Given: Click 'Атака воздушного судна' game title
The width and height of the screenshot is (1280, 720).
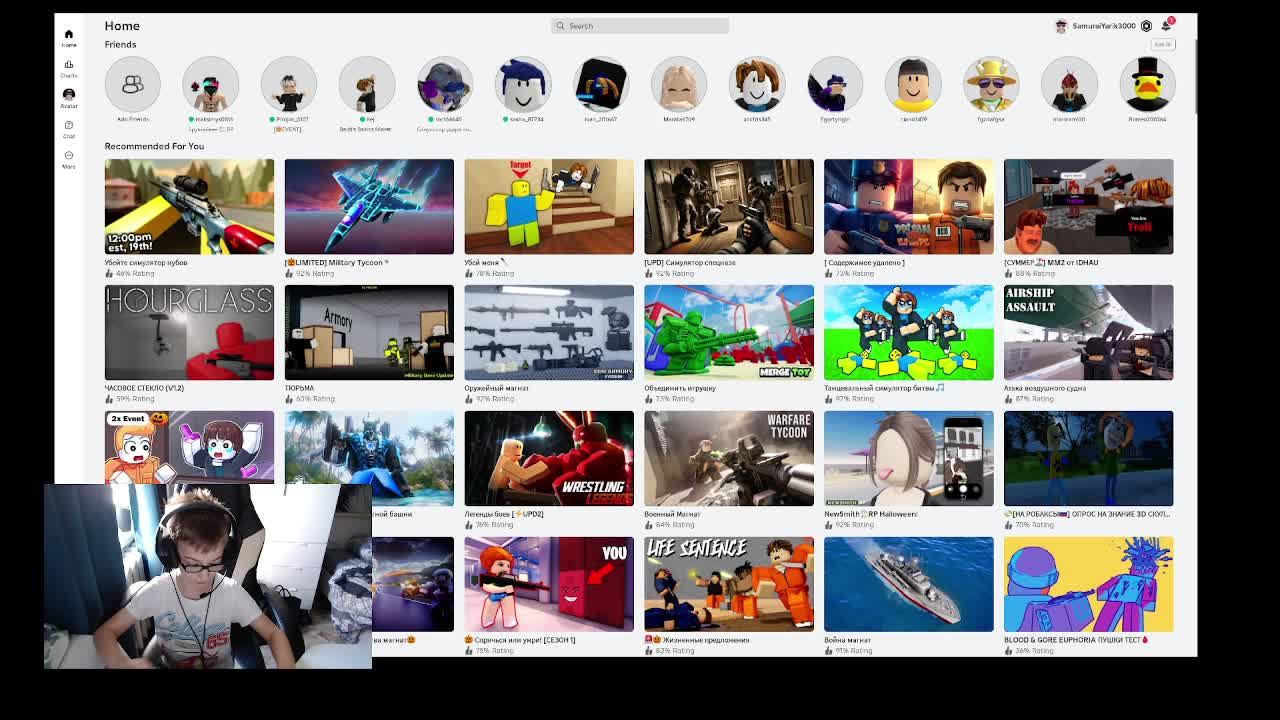Looking at the screenshot, I should [x=1045, y=388].
